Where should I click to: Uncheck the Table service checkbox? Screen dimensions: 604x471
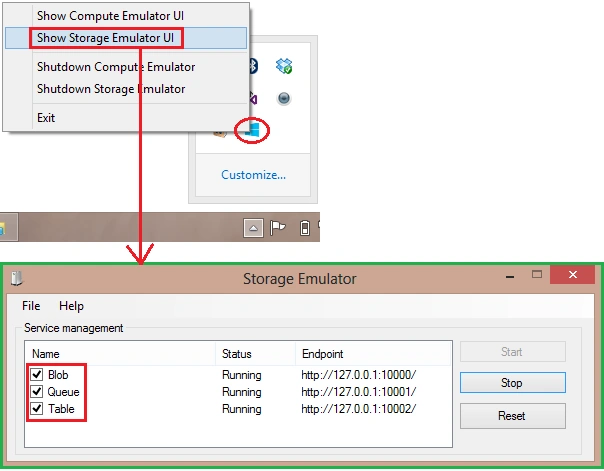(x=37, y=408)
